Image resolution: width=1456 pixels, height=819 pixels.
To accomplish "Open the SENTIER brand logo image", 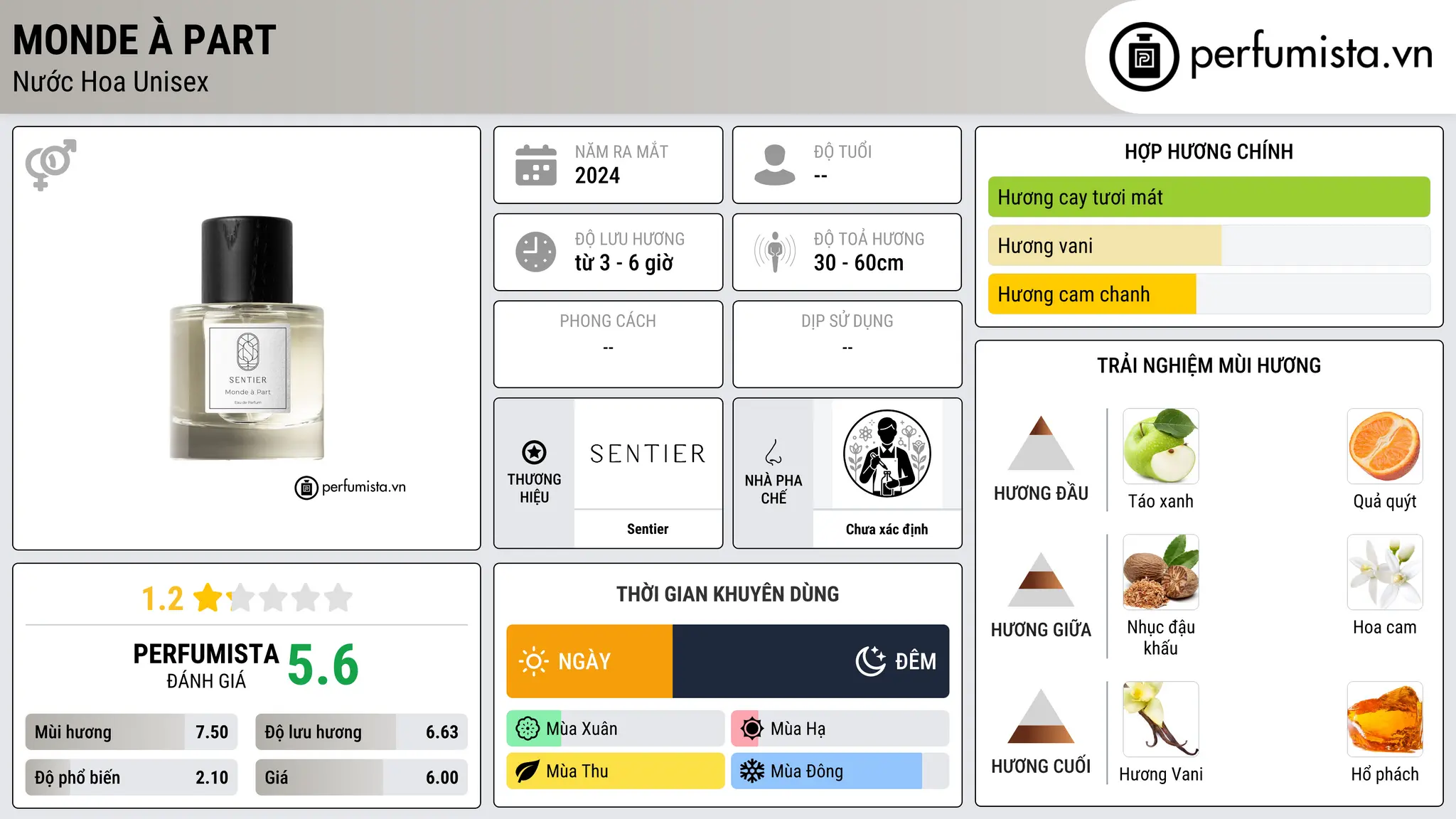I will 648,454.
